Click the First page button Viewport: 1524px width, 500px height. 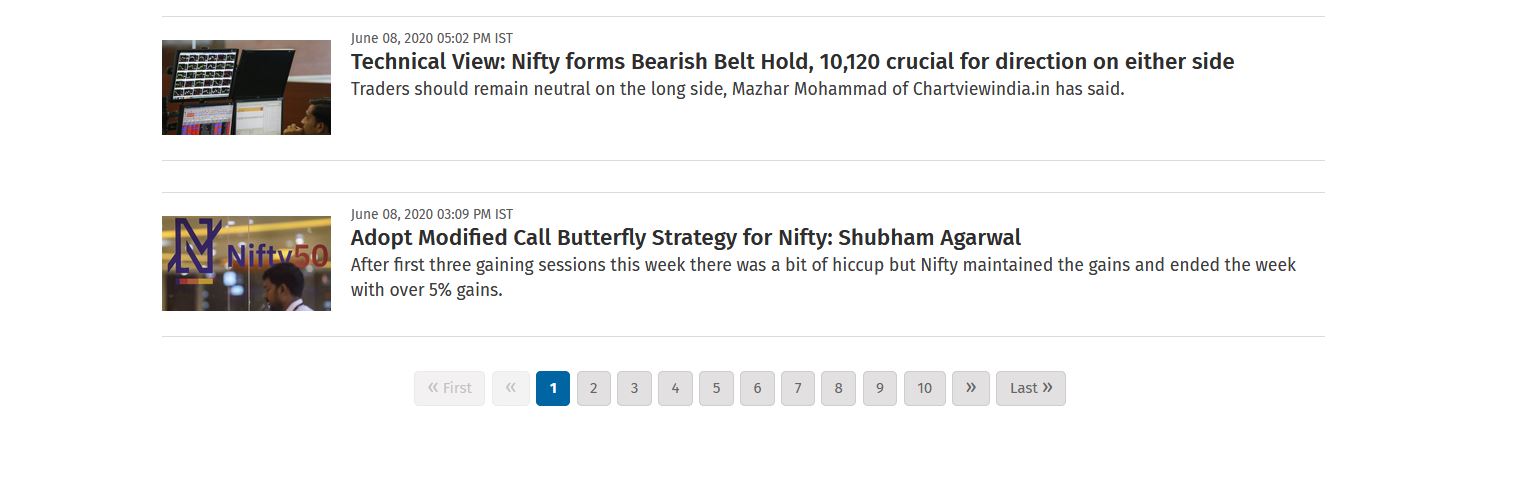(x=450, y=388)
